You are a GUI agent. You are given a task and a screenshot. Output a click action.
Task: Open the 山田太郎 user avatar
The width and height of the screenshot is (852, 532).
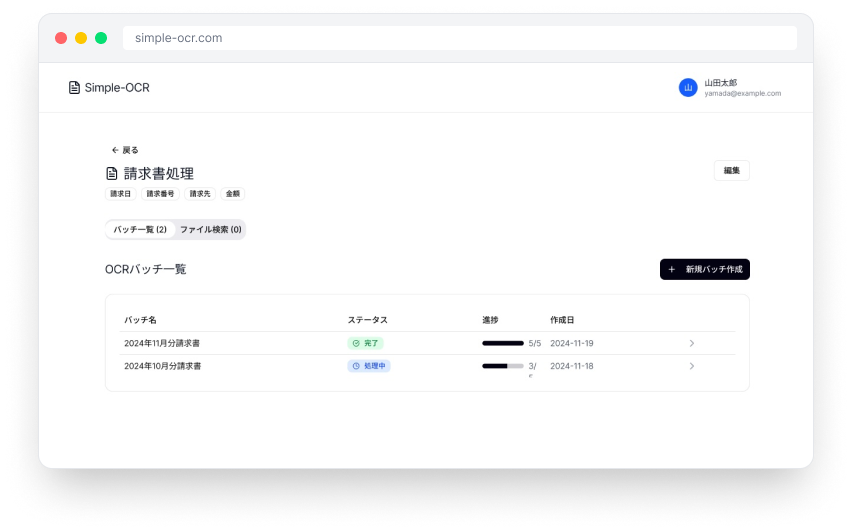click(x=688, y=87)
